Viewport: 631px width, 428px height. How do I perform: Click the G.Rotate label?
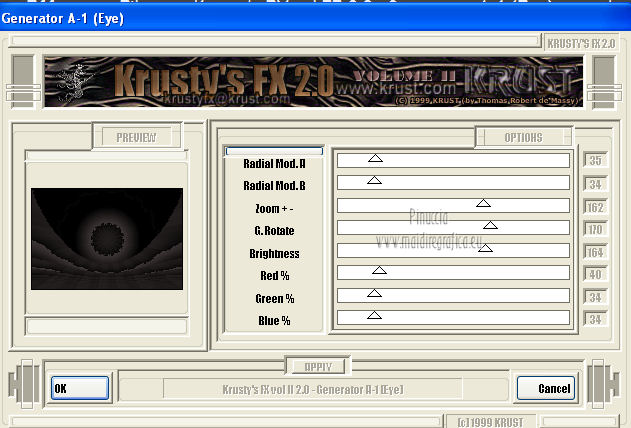click(x=274, y=231)
